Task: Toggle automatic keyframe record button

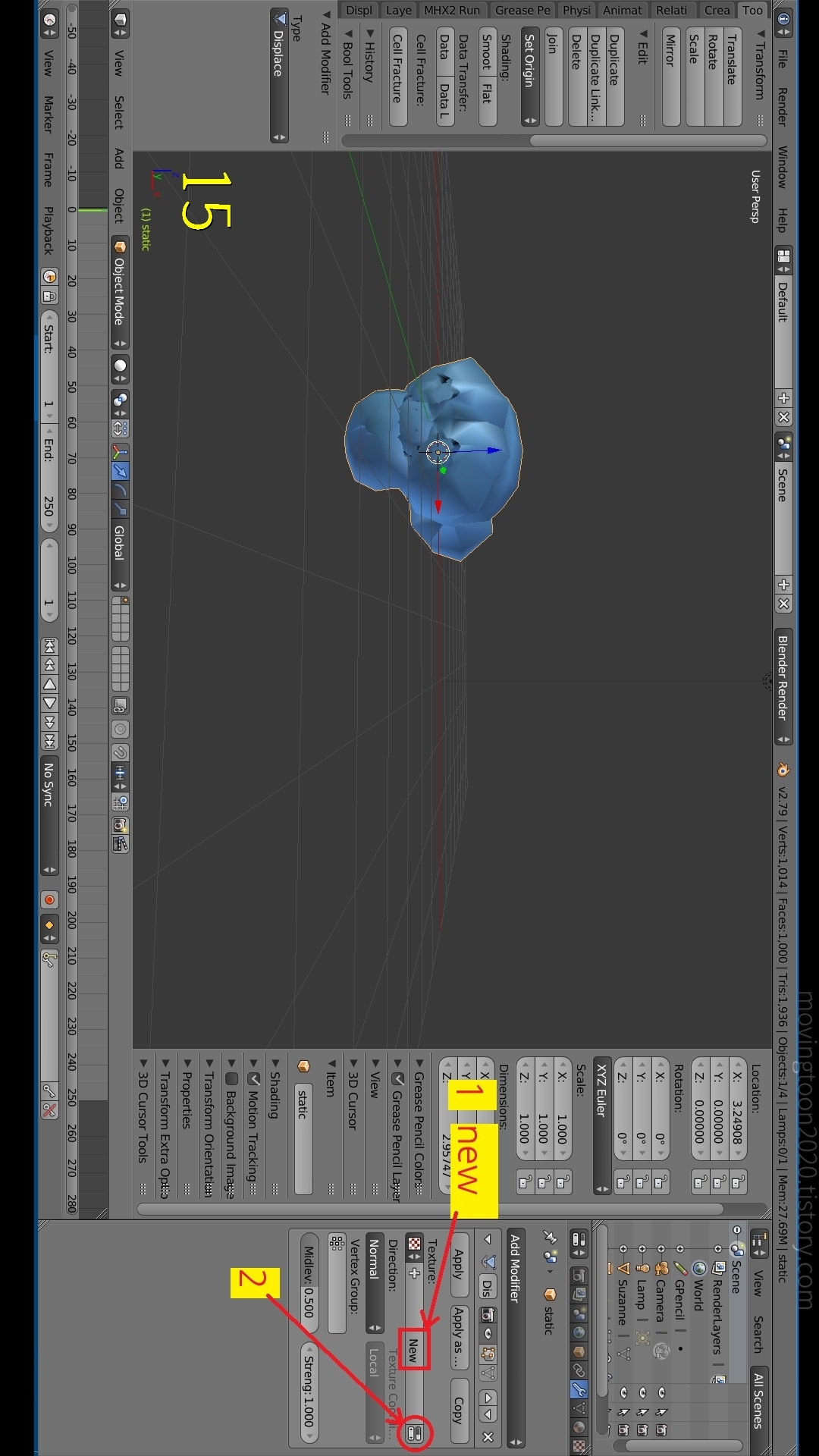Action: (49, 900)
